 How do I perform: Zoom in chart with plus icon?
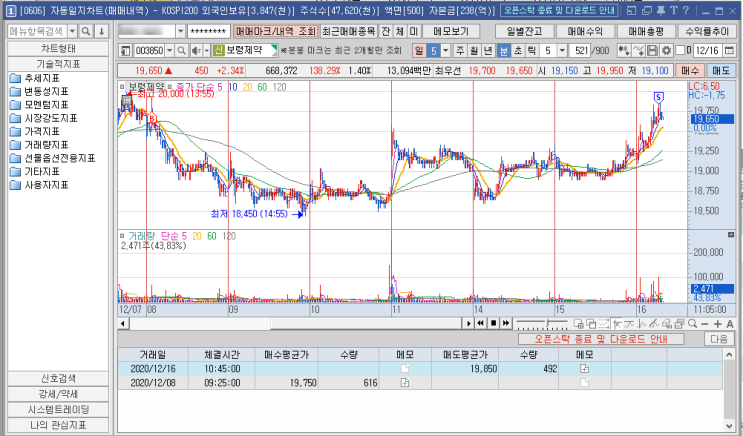pyautogui.click(x=717, y=324)
